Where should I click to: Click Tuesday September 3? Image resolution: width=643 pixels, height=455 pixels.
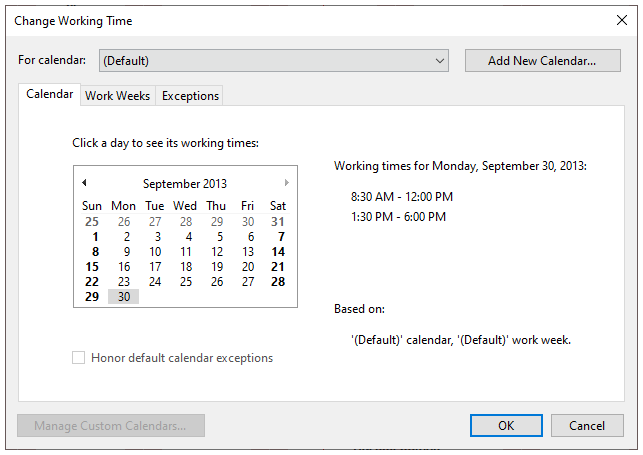click(x=155, y=237)
